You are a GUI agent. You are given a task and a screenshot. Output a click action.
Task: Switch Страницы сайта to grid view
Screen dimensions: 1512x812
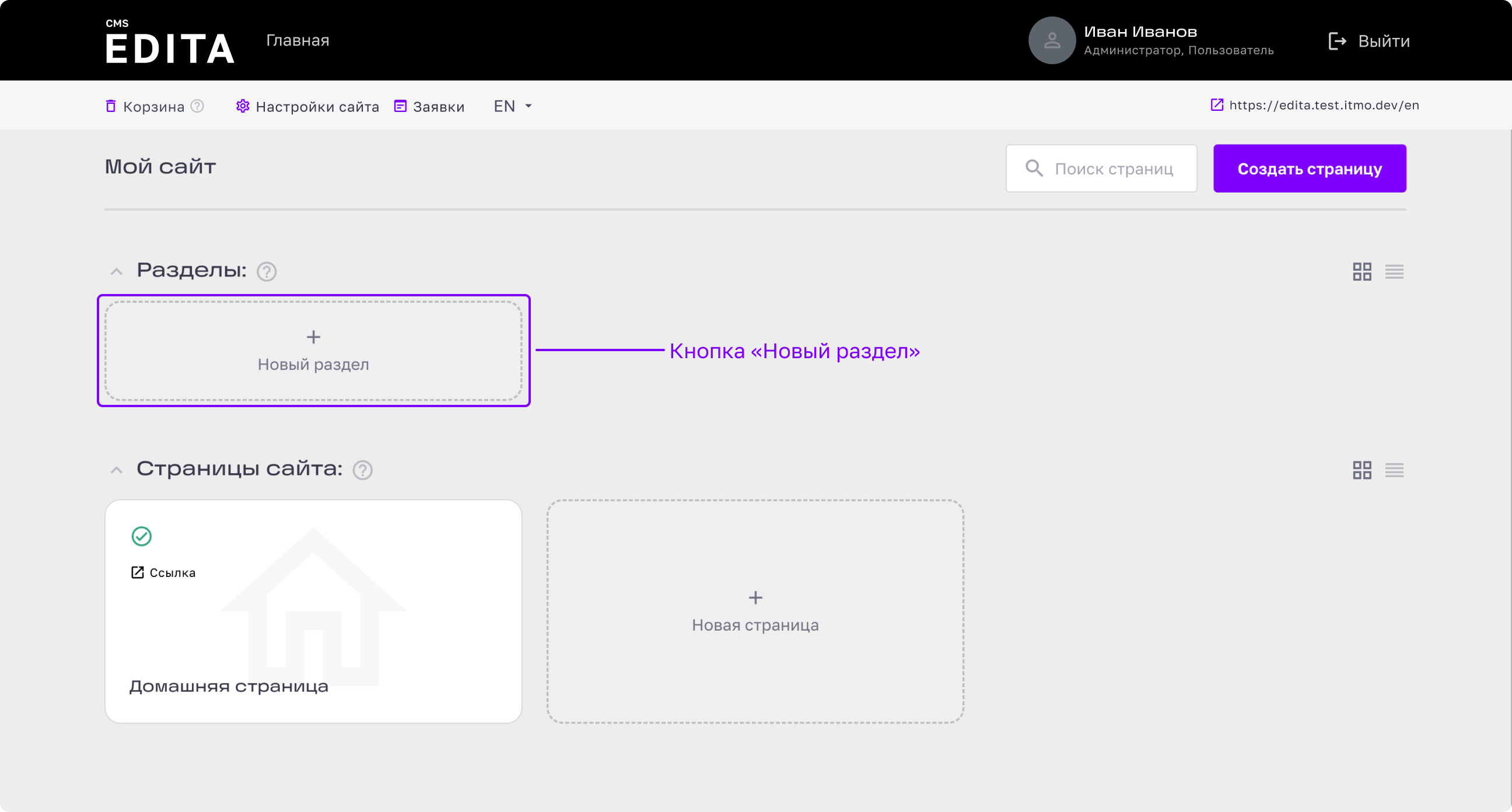pos(1361,470)
